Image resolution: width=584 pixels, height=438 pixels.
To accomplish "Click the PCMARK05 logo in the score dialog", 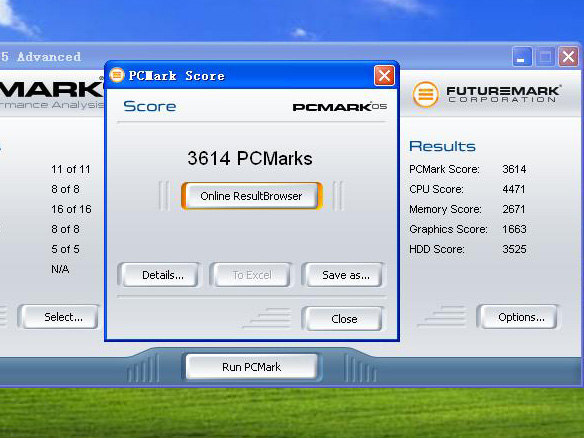I will pos(339,107).
